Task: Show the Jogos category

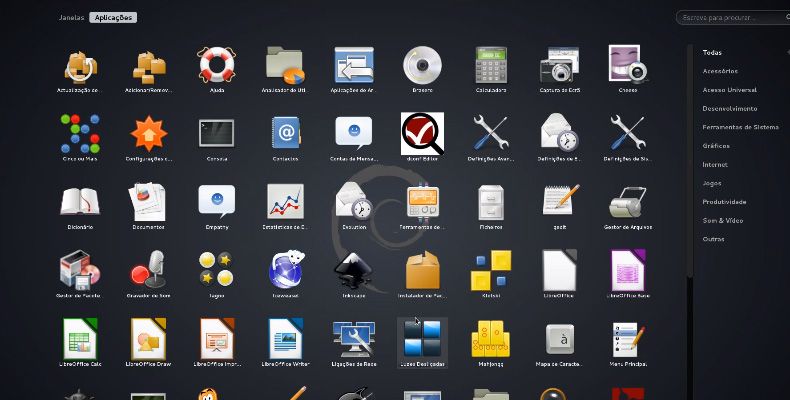Action: pyautogui.click(x=711, y=183)
